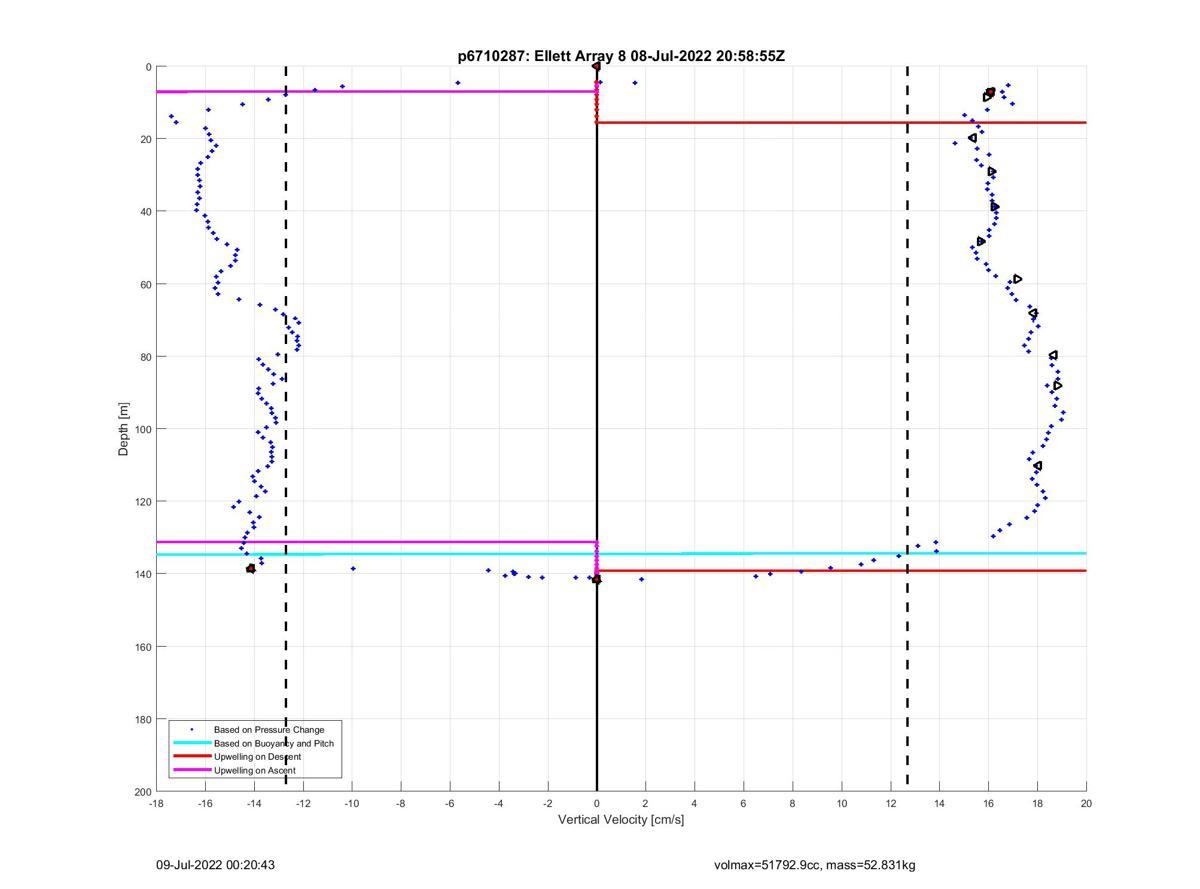Select legend entry 'Based on Buoyancy and Pitch'
The image size is (1200, 889).
coord(274,743)
